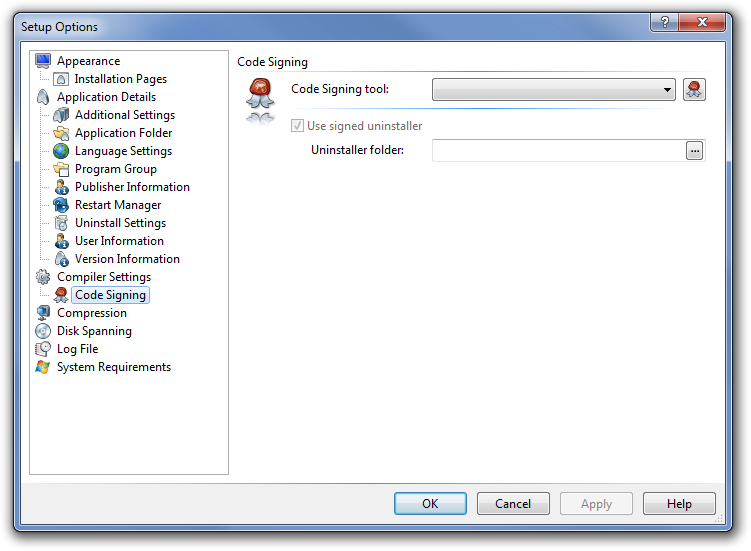Click the Log File icon

click(x=43, y=349)
